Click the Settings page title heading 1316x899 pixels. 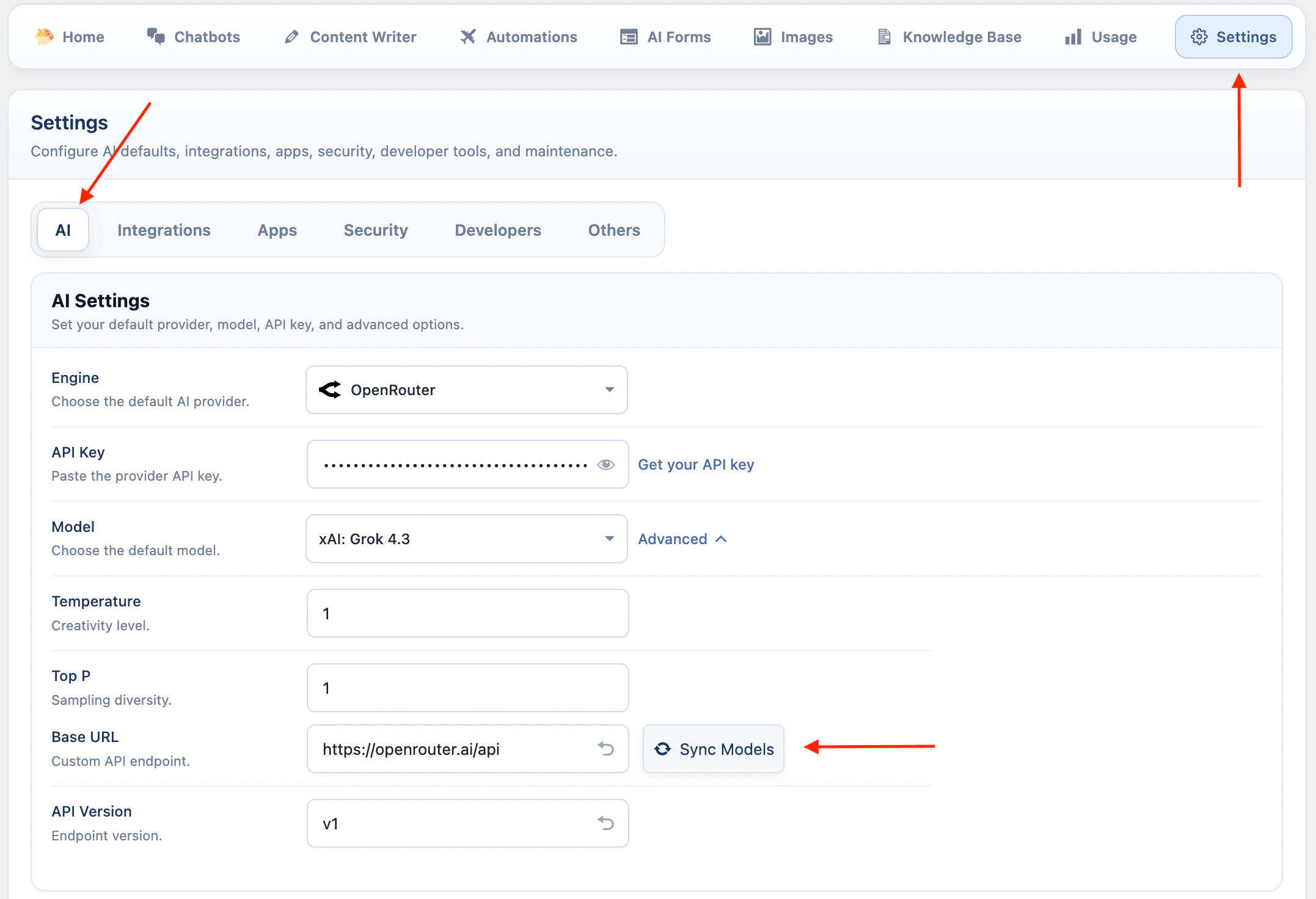click(x=69, y=123)
